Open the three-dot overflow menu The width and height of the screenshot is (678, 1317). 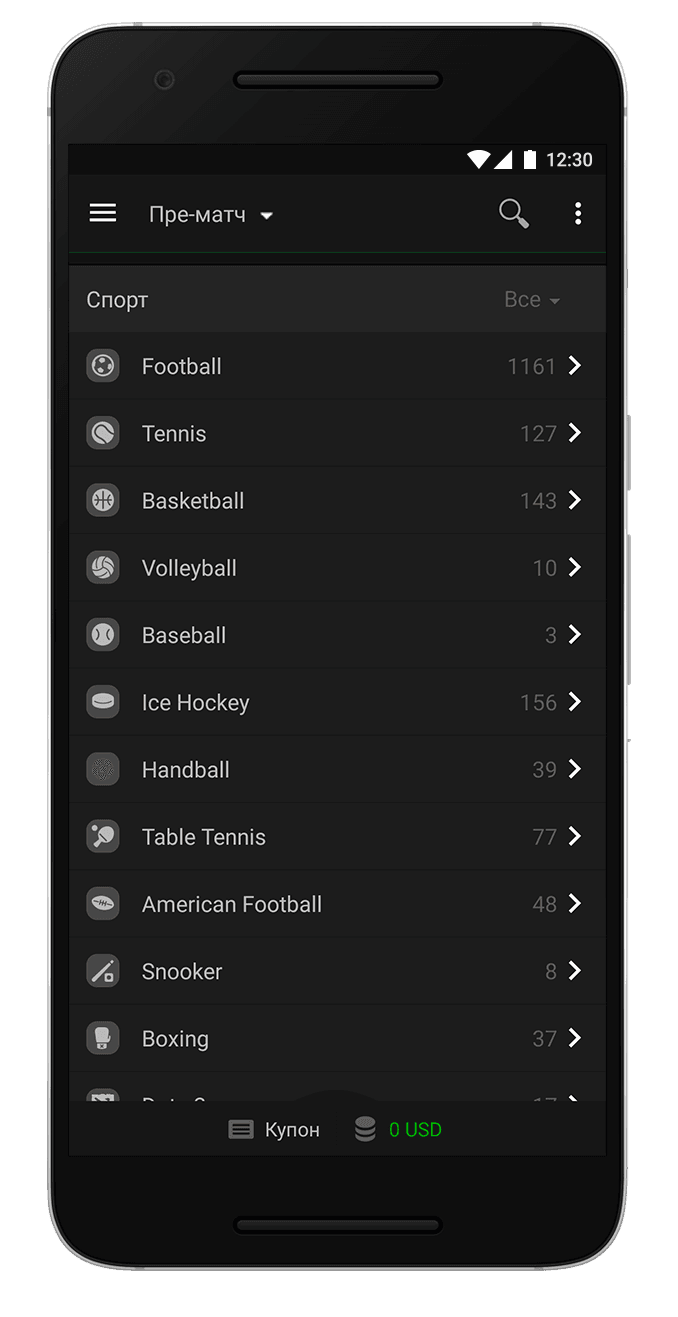point(578,213)
